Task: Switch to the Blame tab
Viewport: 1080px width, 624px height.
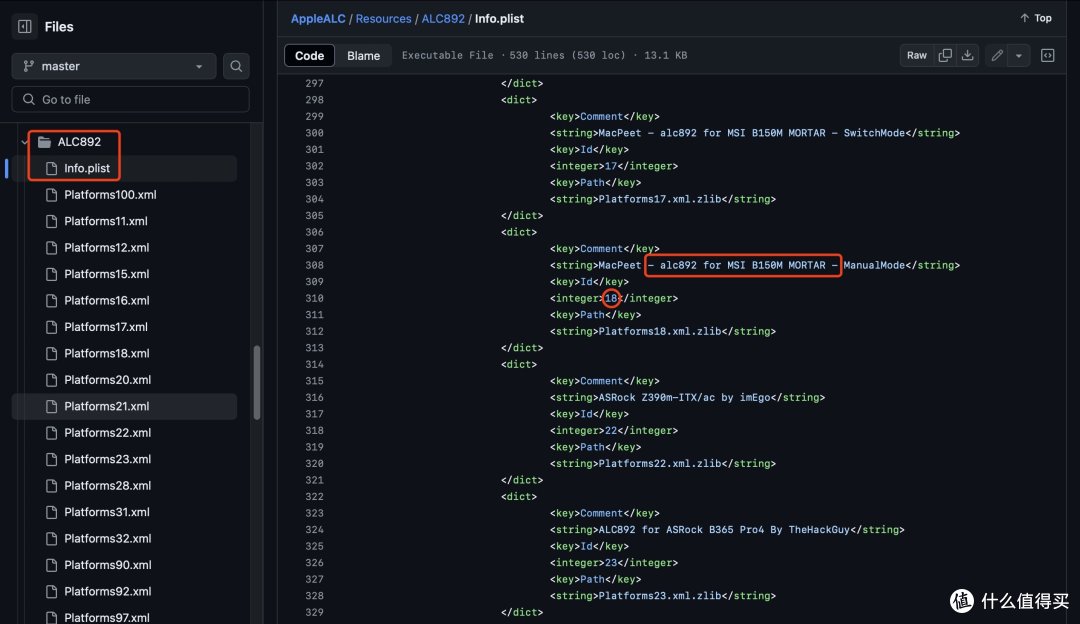Action: (x=363, y=56)
